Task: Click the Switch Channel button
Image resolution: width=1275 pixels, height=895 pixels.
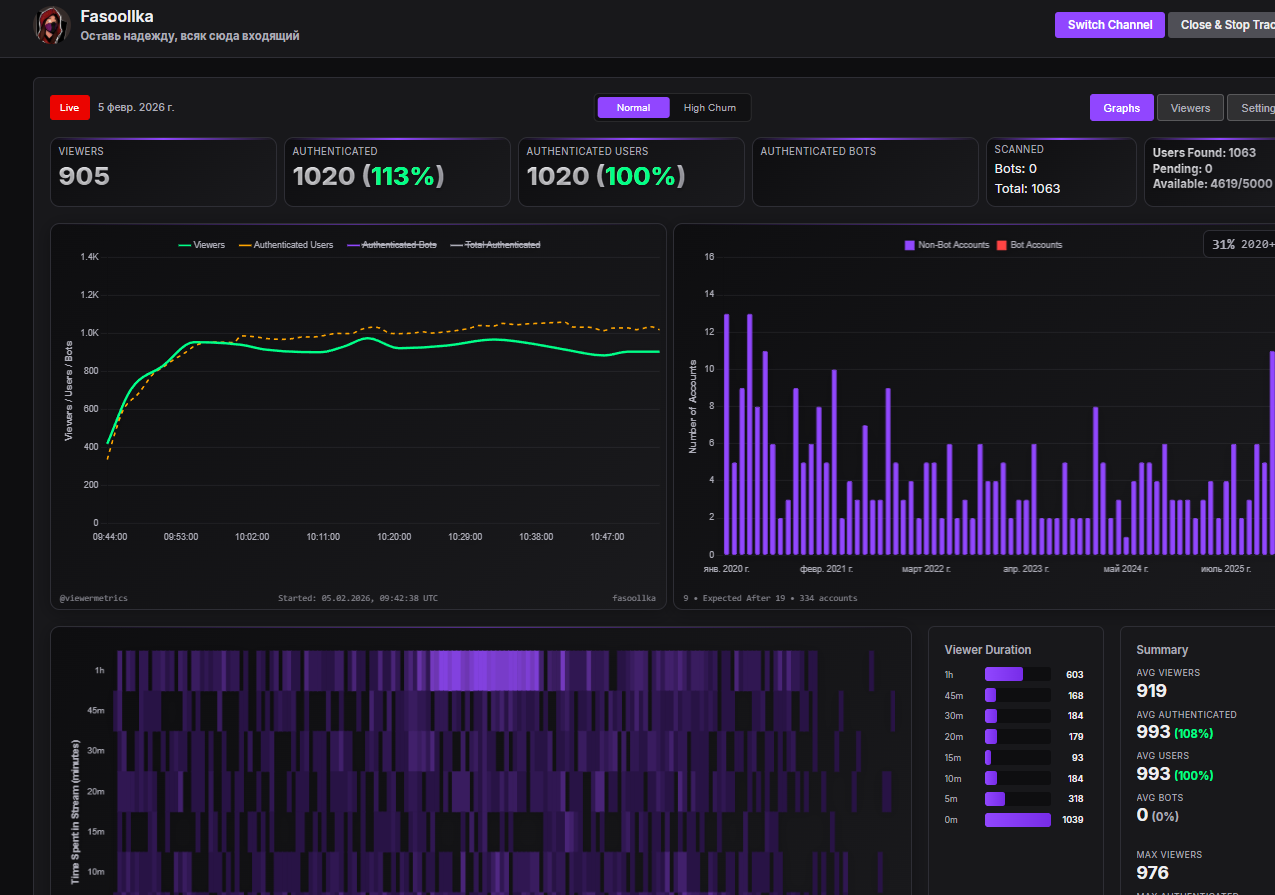Action: (1109, 25)
